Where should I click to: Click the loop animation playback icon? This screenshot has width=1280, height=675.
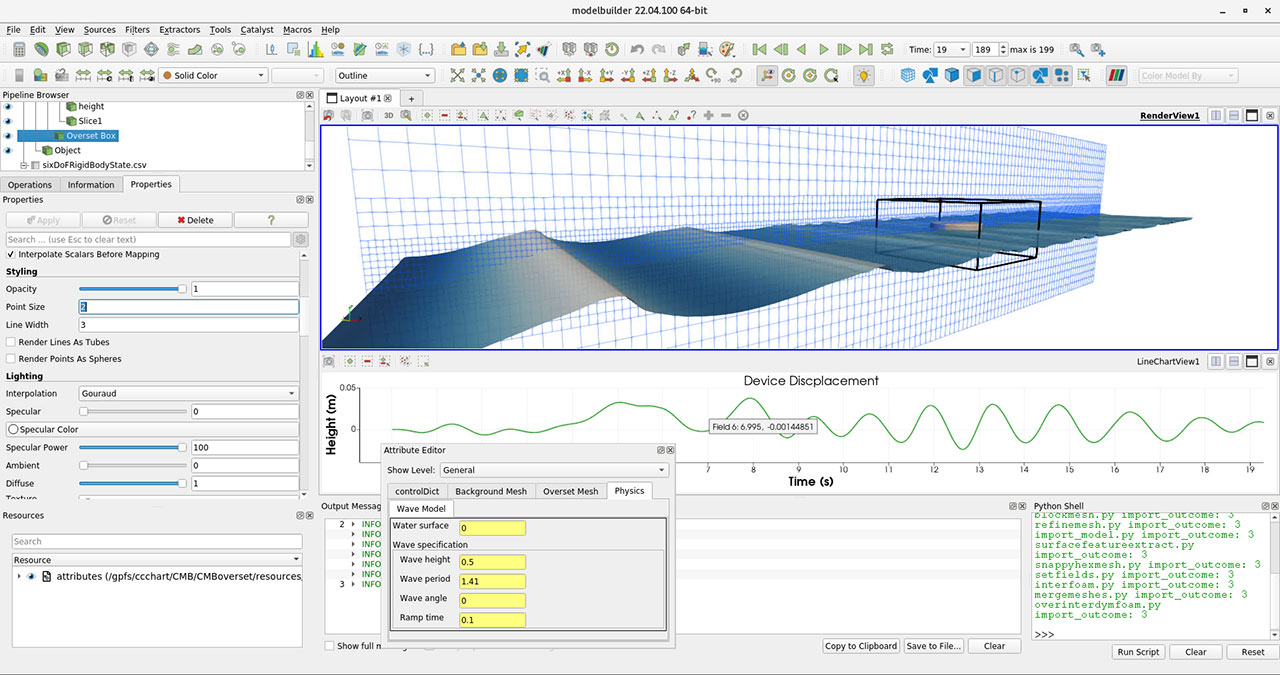(x=887, y=48)
